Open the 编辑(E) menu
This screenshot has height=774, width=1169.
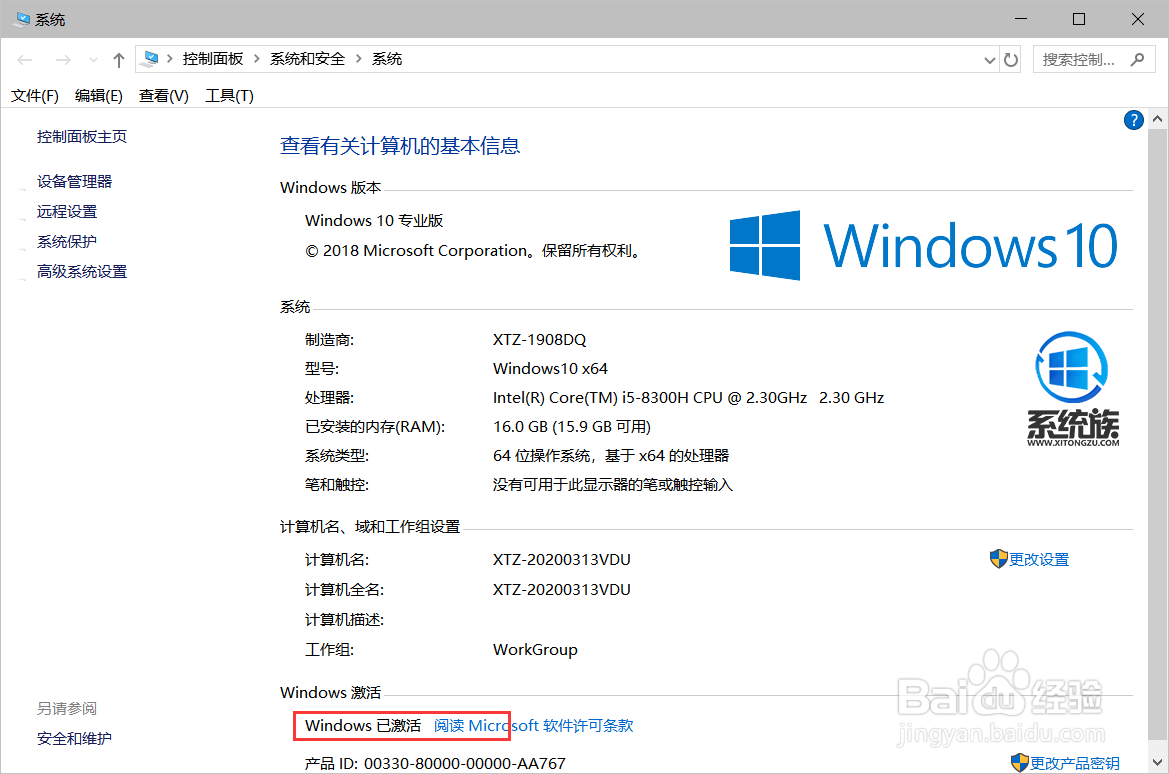pos(98,95)
